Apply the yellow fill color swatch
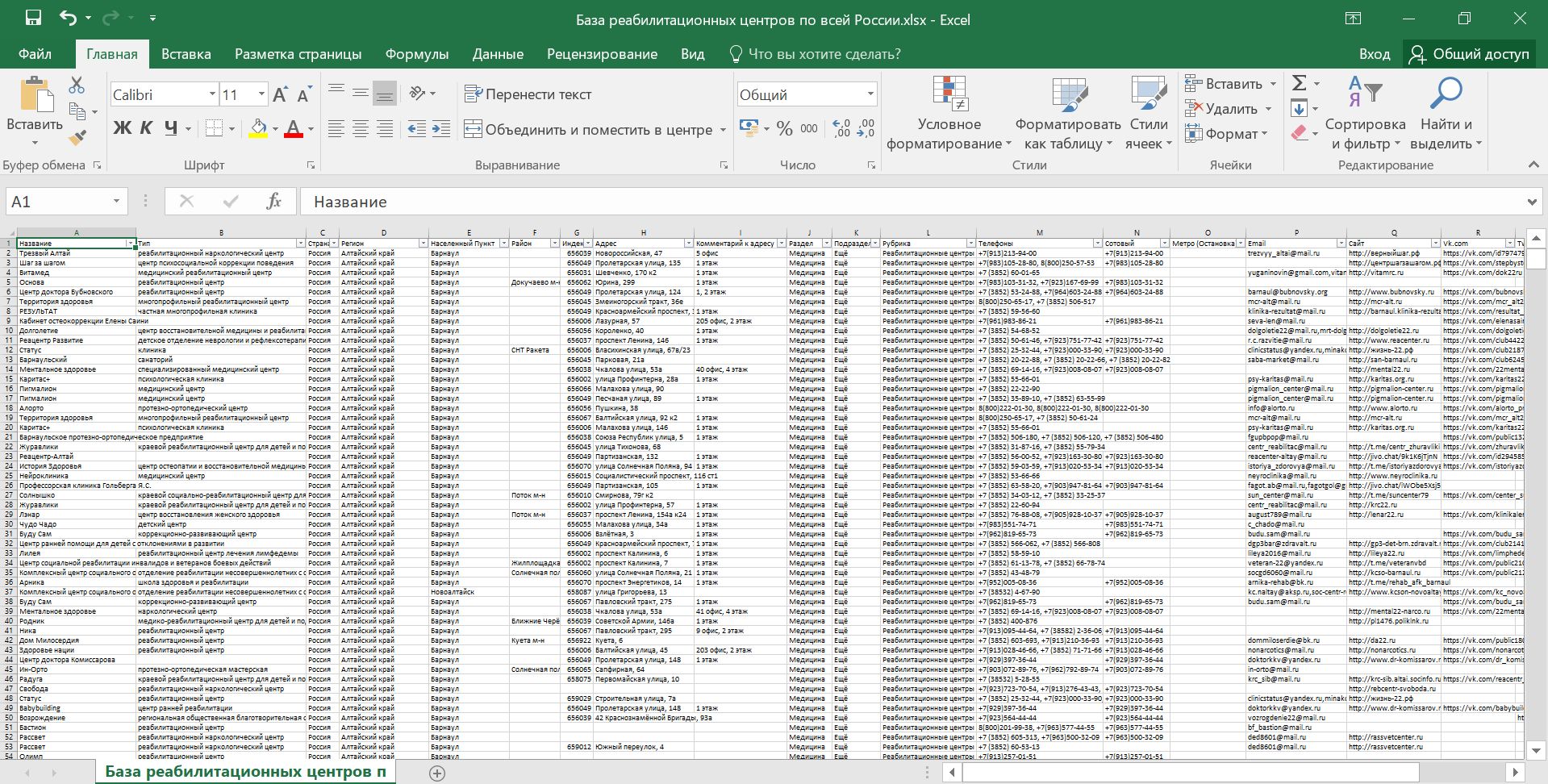This screenshot has width=1548, height=784. click(258, 128)
